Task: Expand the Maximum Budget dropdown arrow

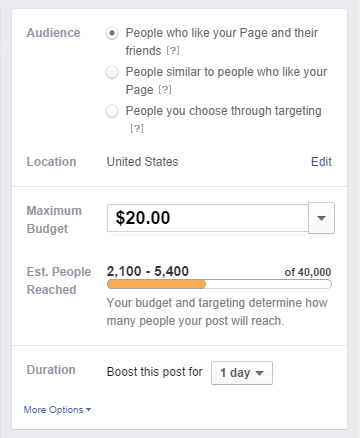Action: [x=321, y=218]
